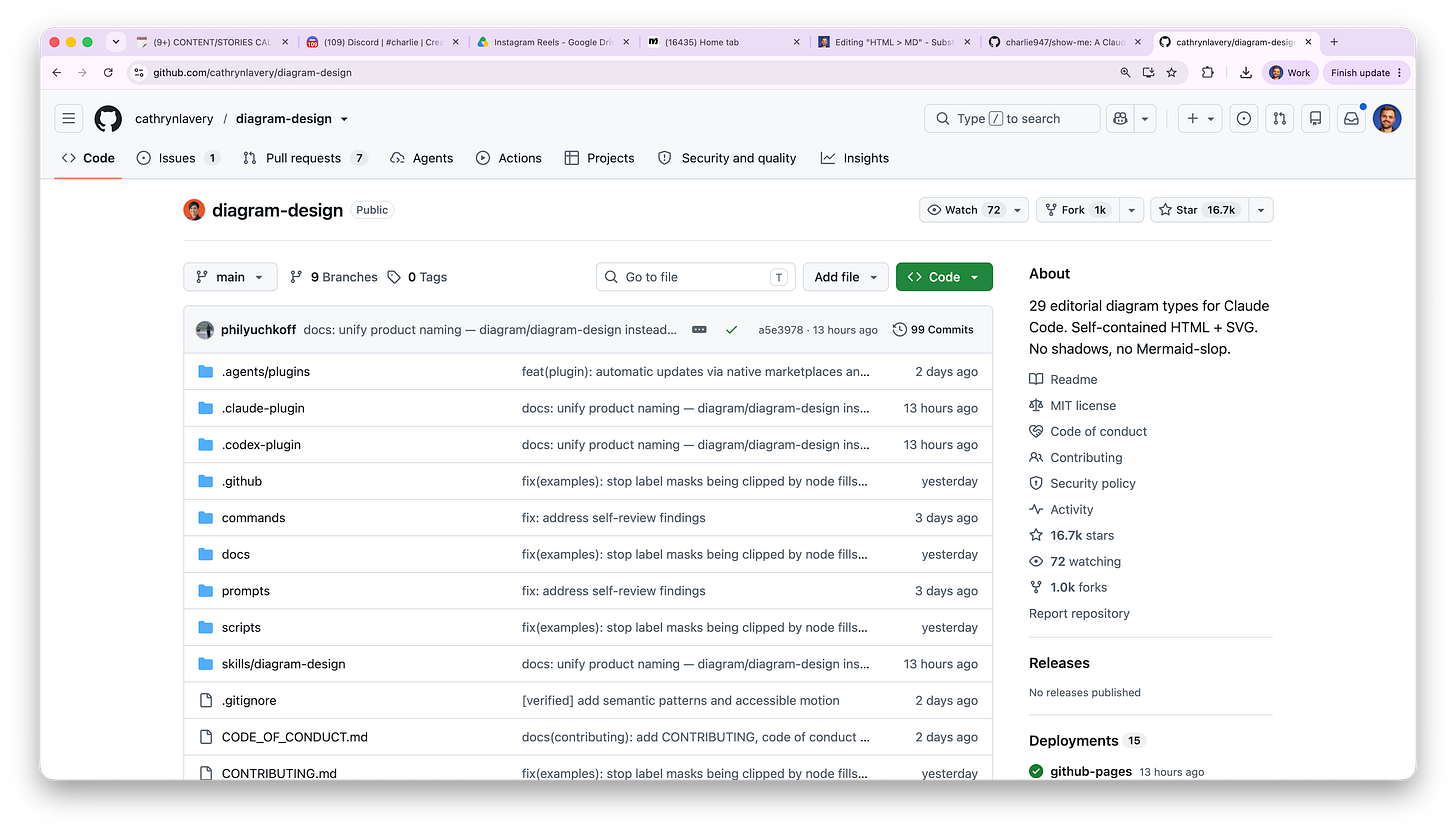This screenshot has width=1456, height=833.
Task: Open the green Code dropdown button
Action: [x=944, y=277]
